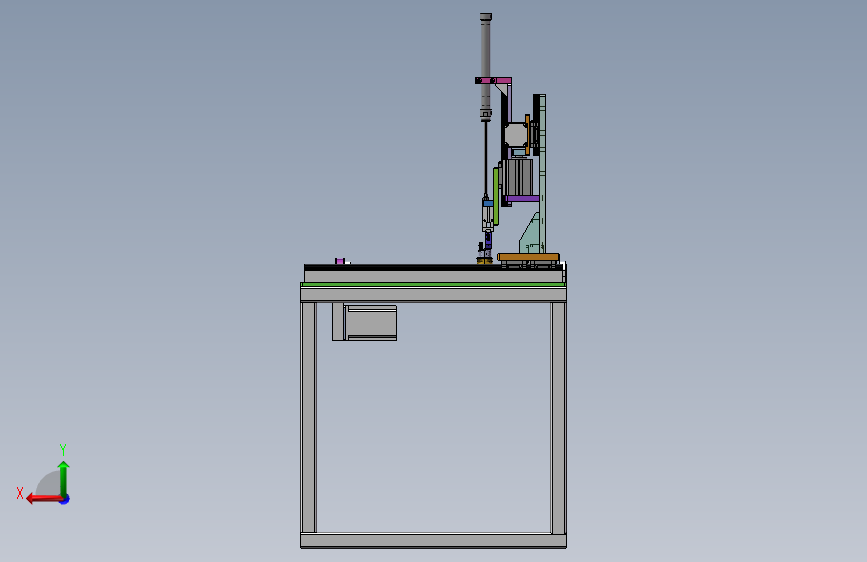867x562 pixels.
Task: Click the red X axis arrow of the triad
Action: coord(44,499)
